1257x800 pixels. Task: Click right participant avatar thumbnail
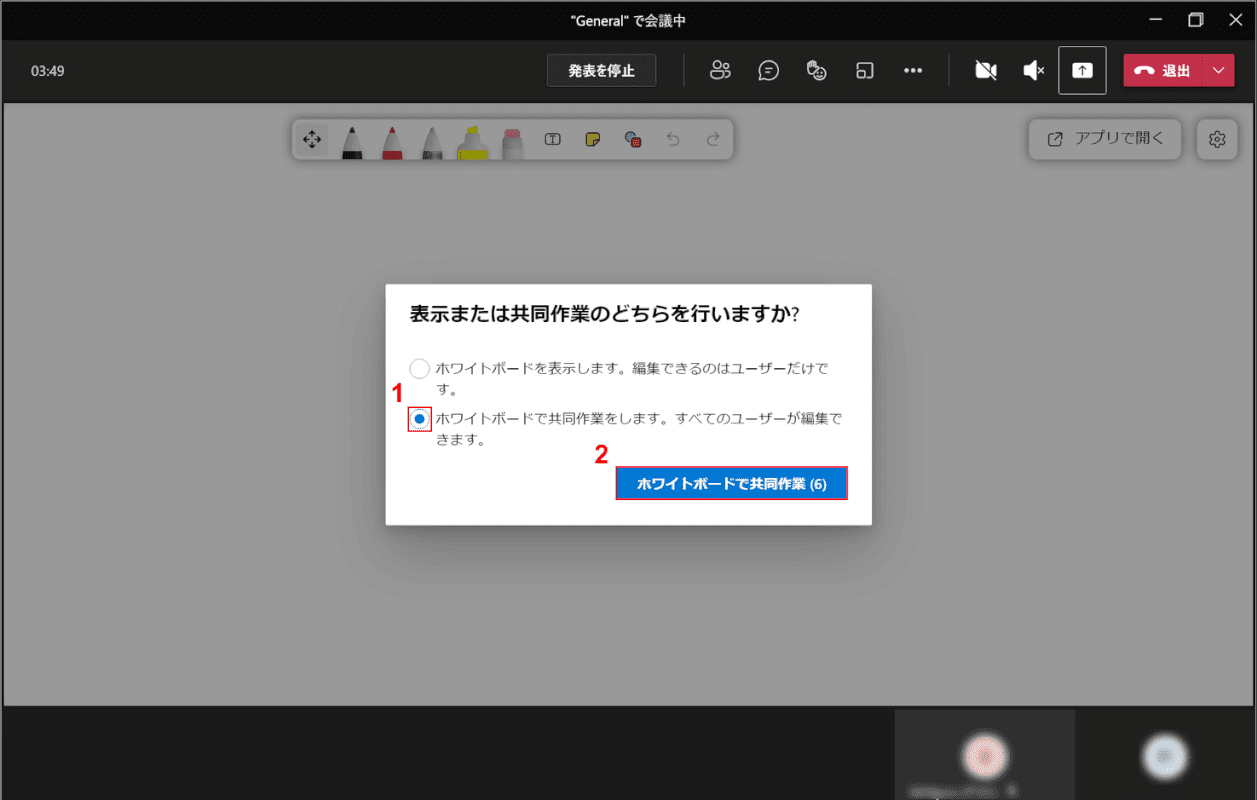pyautogui.click(x=1164, y=756)
